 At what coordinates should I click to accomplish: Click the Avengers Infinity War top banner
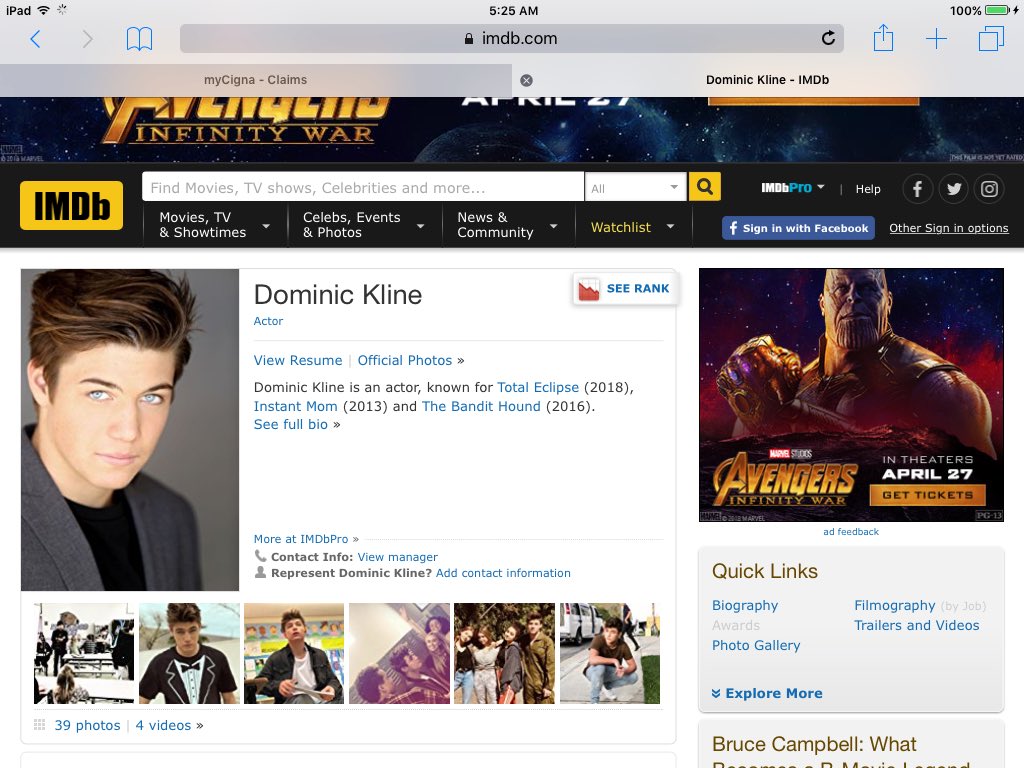[512, 129]
